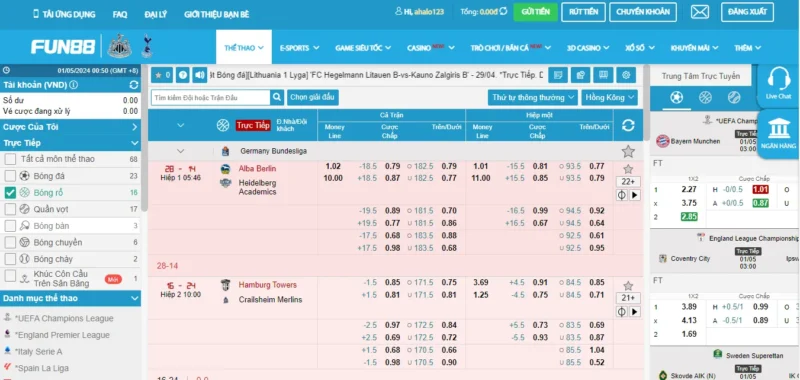Screen dimensions: 800x380
Task: Refresh the odds table with the circular arrows icon
Action: pyautogui.click(x=628, y=125)
